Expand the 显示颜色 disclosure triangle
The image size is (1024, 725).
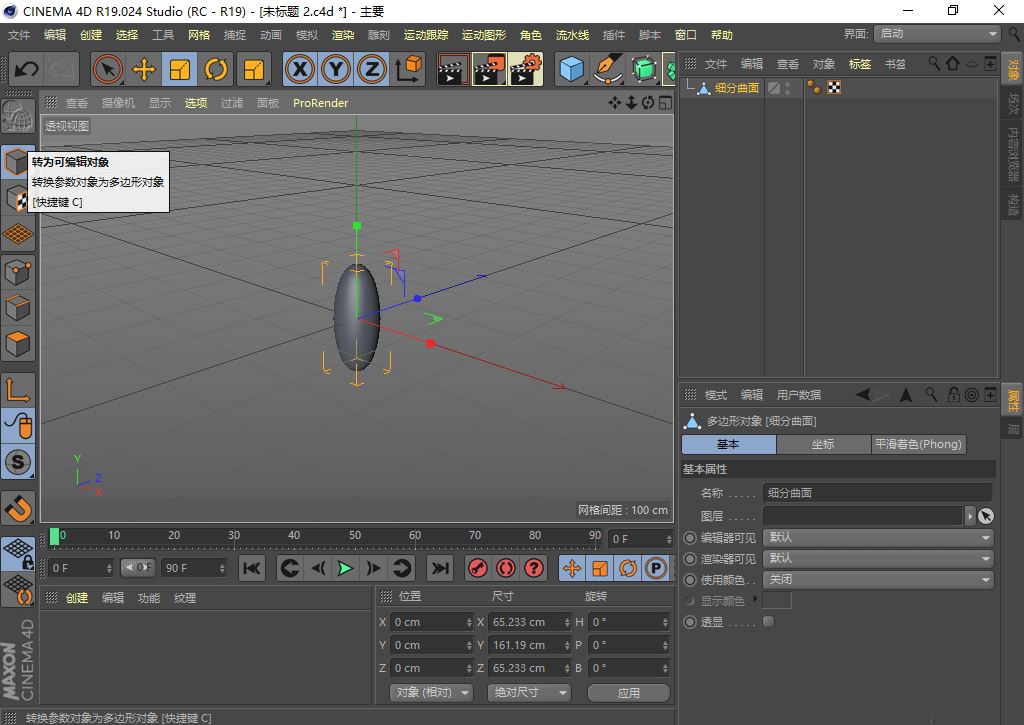coord(756,598)
